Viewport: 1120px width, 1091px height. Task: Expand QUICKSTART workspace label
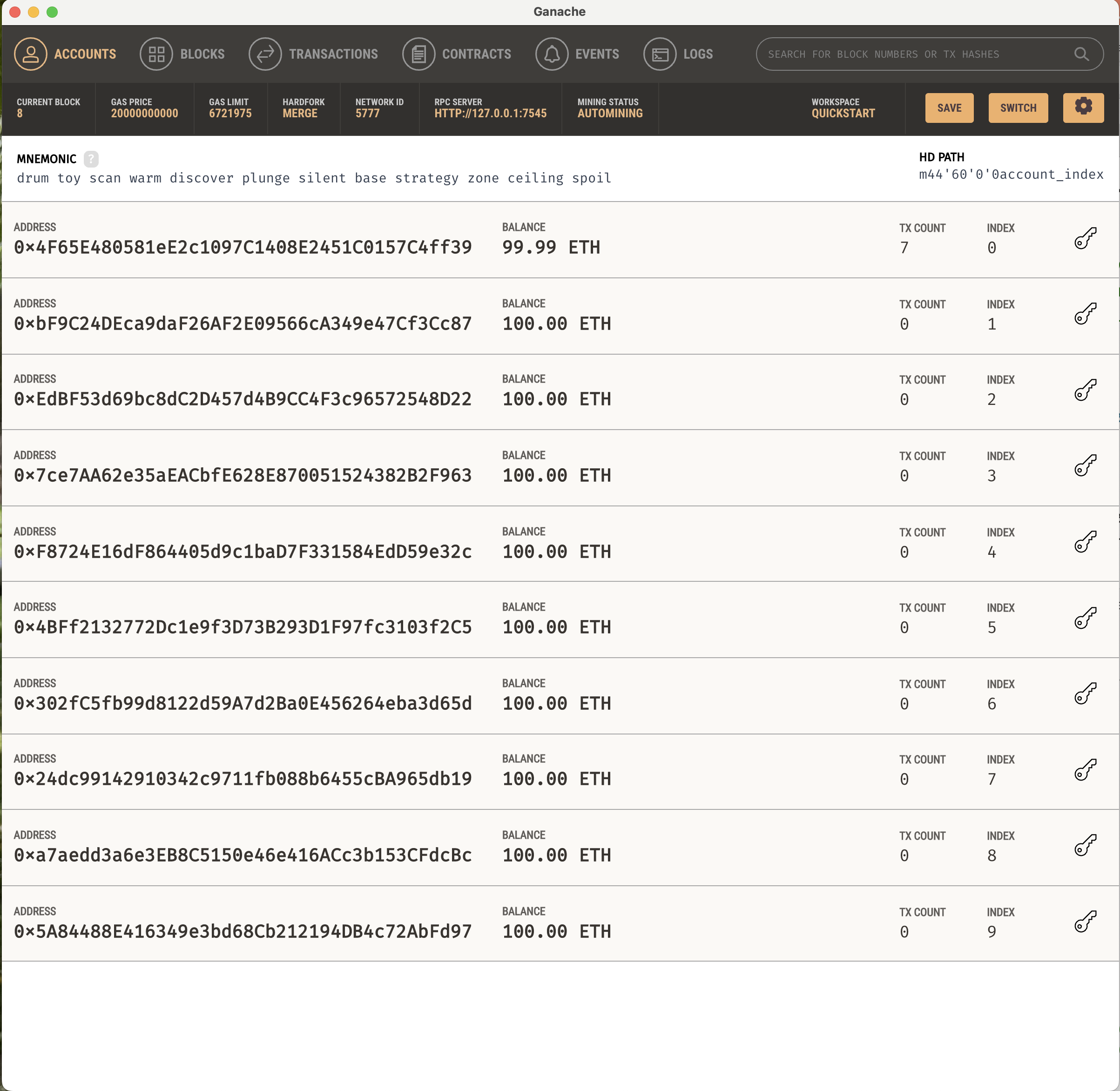tap(843, 113)
